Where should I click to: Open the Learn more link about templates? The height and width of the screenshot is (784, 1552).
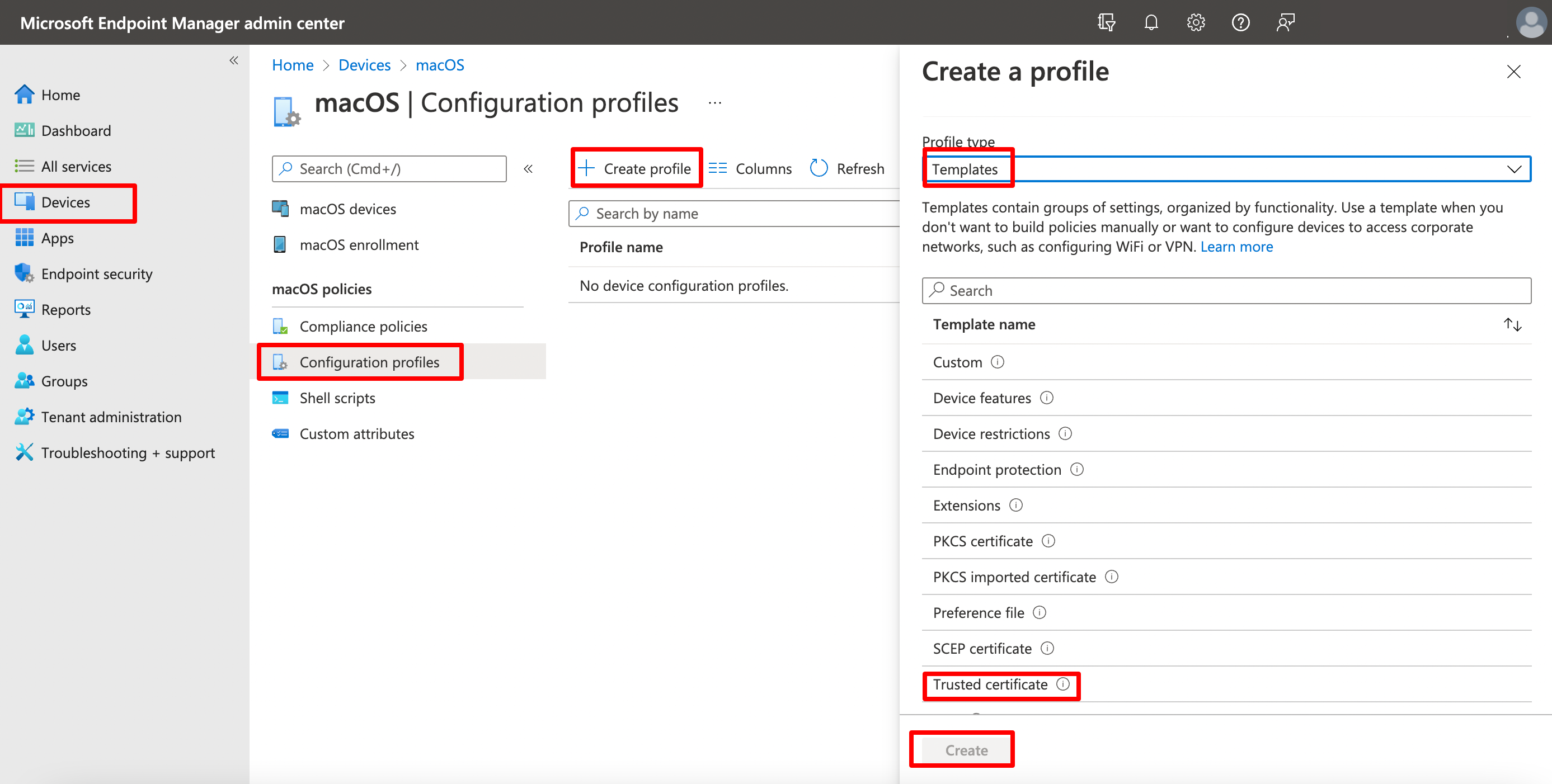pos(1236,246)
